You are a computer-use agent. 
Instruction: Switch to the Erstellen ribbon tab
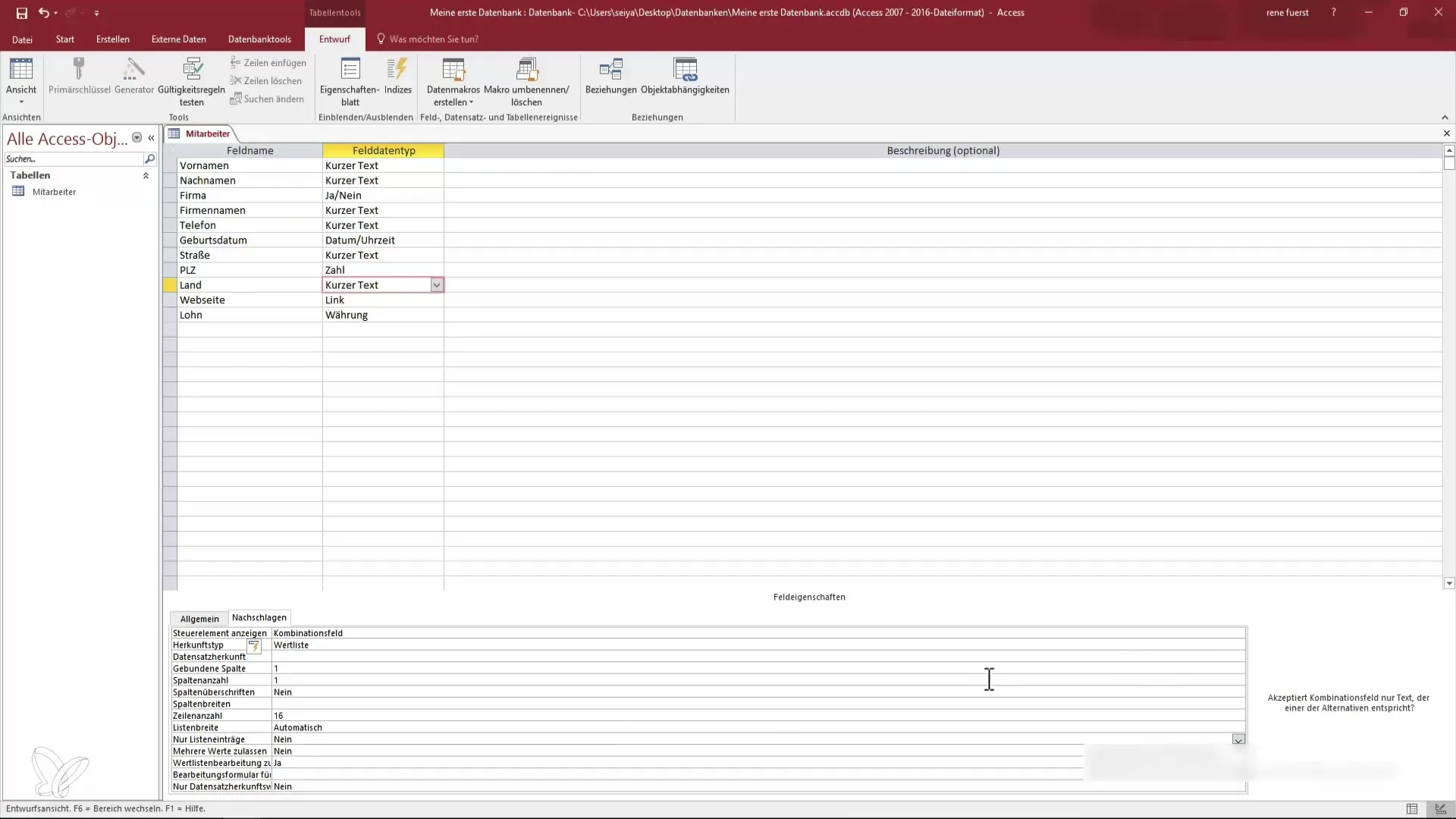(113, 39)
